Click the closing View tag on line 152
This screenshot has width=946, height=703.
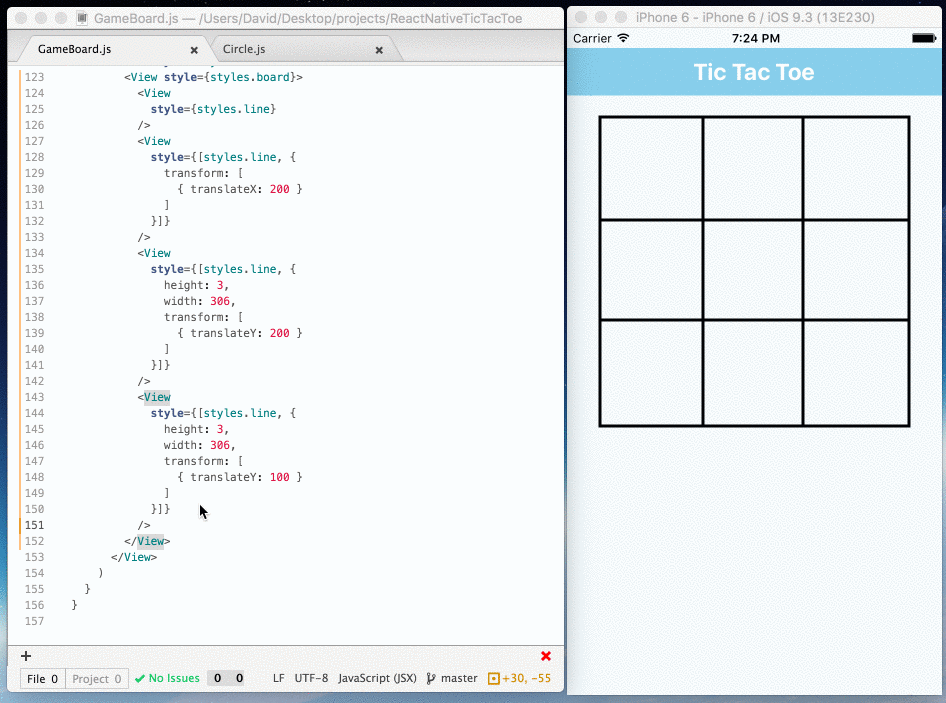click(150, 541)
